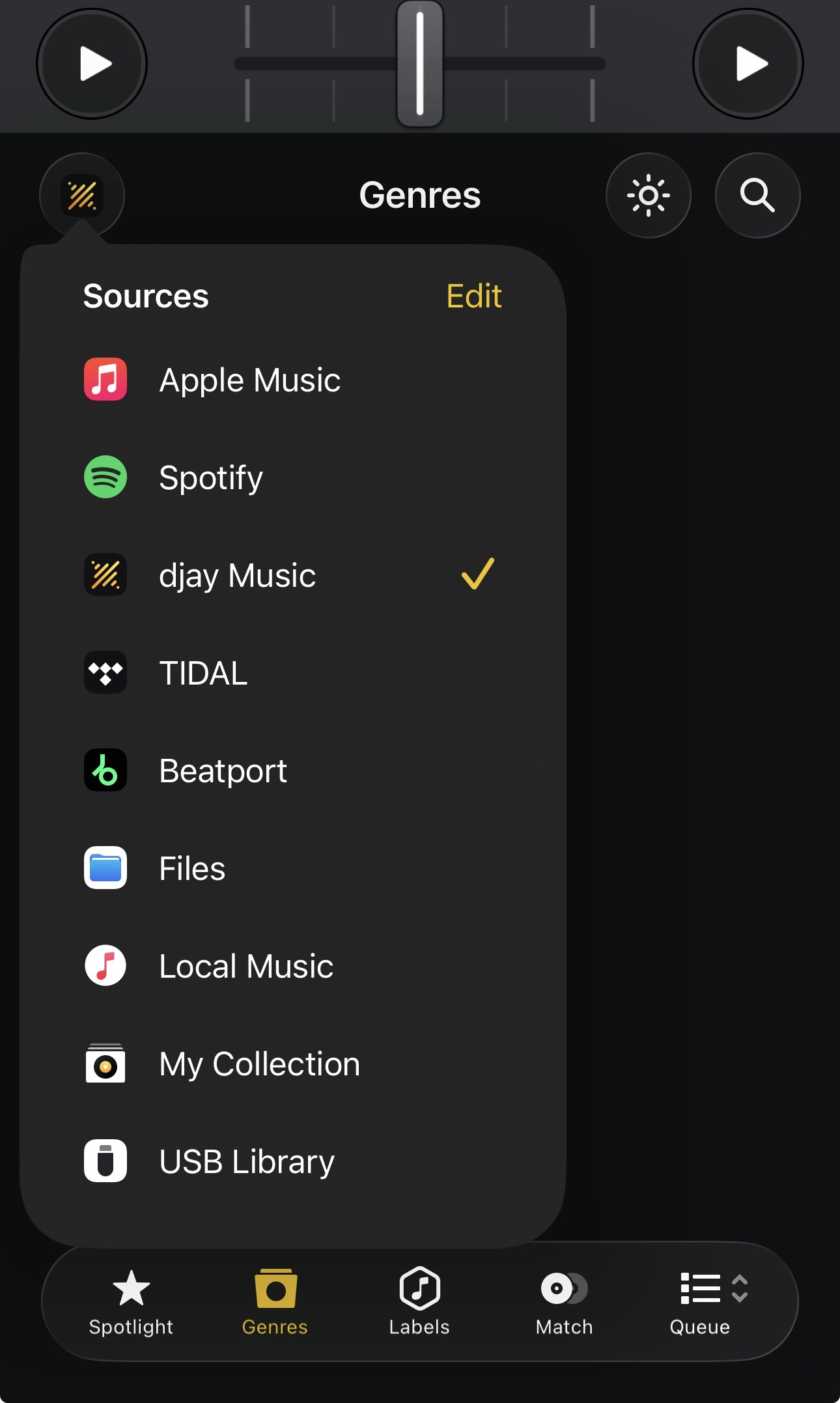Image resolution: width=840 pixels, height=1403 pixels.
Task: Toggle the djay Music checkmark
Action: click(477, 574)
